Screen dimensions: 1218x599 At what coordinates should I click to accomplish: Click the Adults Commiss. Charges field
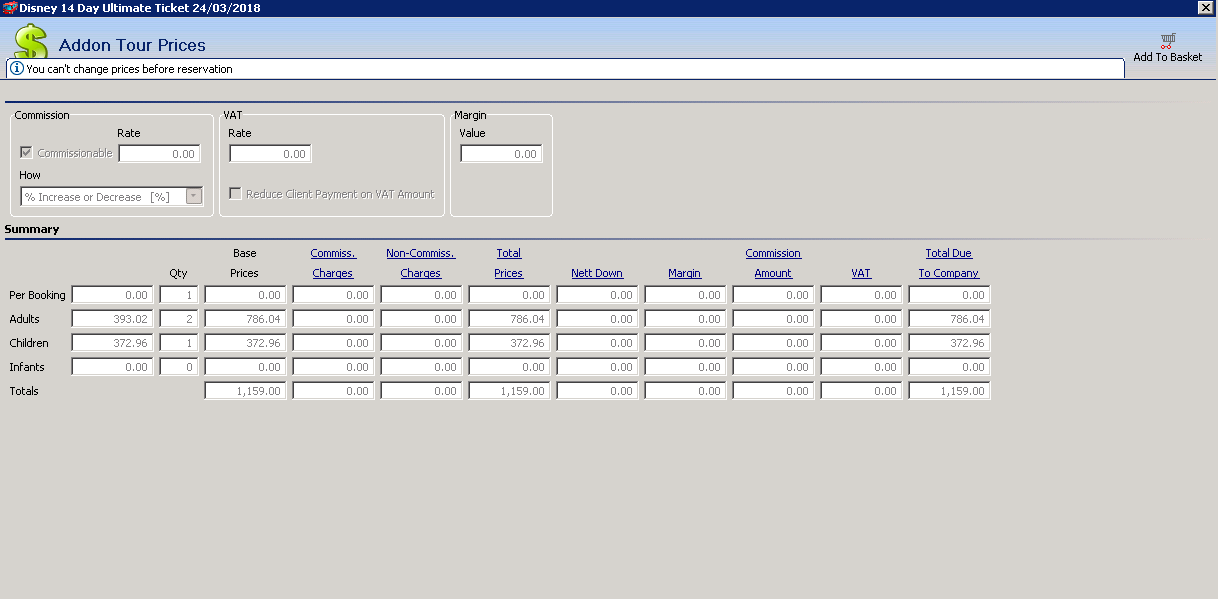click(x=333, y=319)
